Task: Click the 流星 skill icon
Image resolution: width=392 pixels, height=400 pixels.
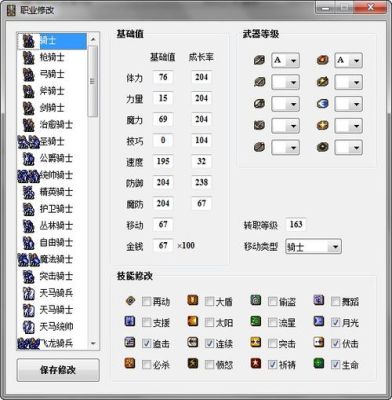Action: 256,321
